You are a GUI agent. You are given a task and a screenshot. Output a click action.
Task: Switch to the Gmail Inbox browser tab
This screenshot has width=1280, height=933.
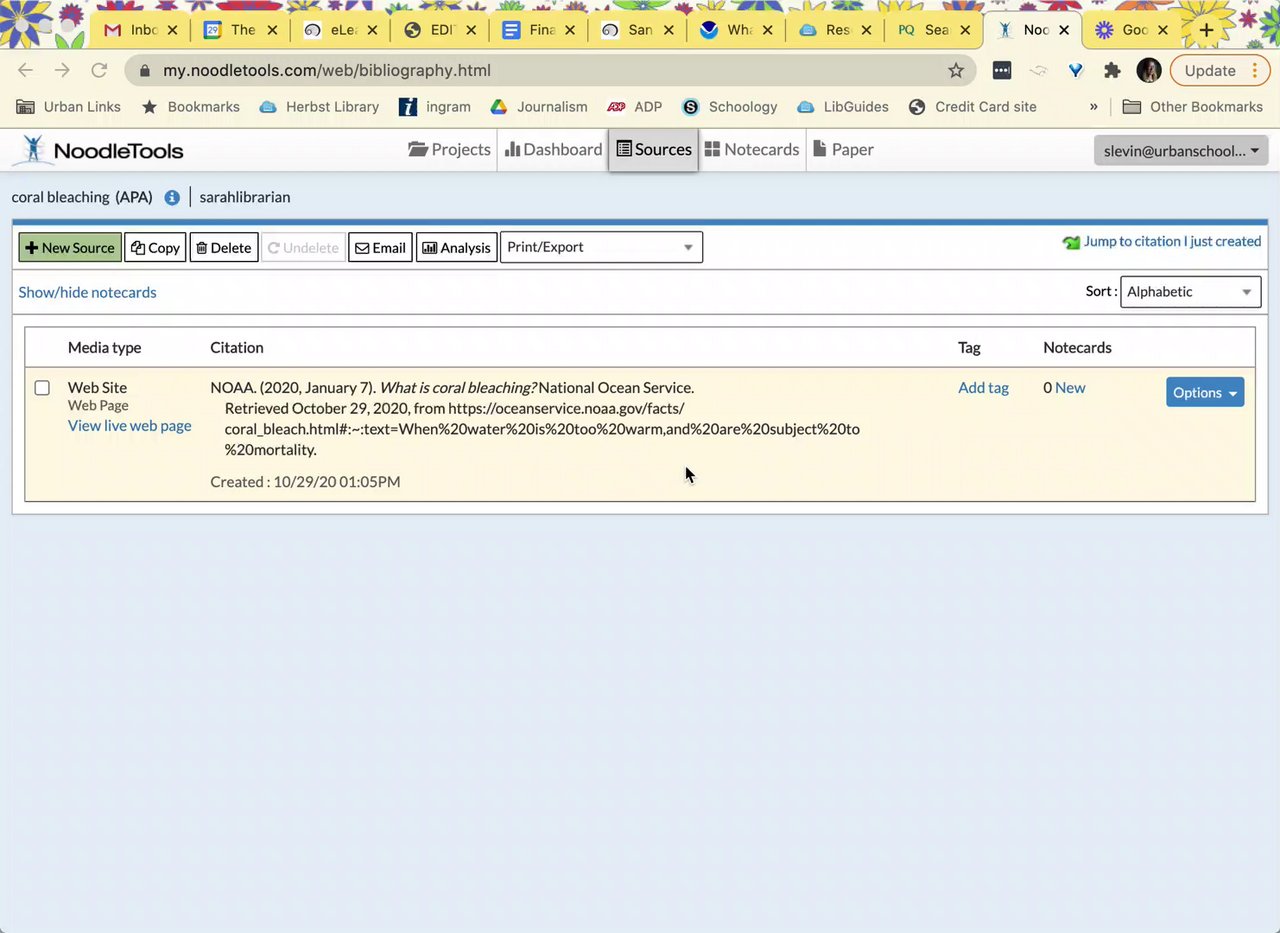click(142, 30)
